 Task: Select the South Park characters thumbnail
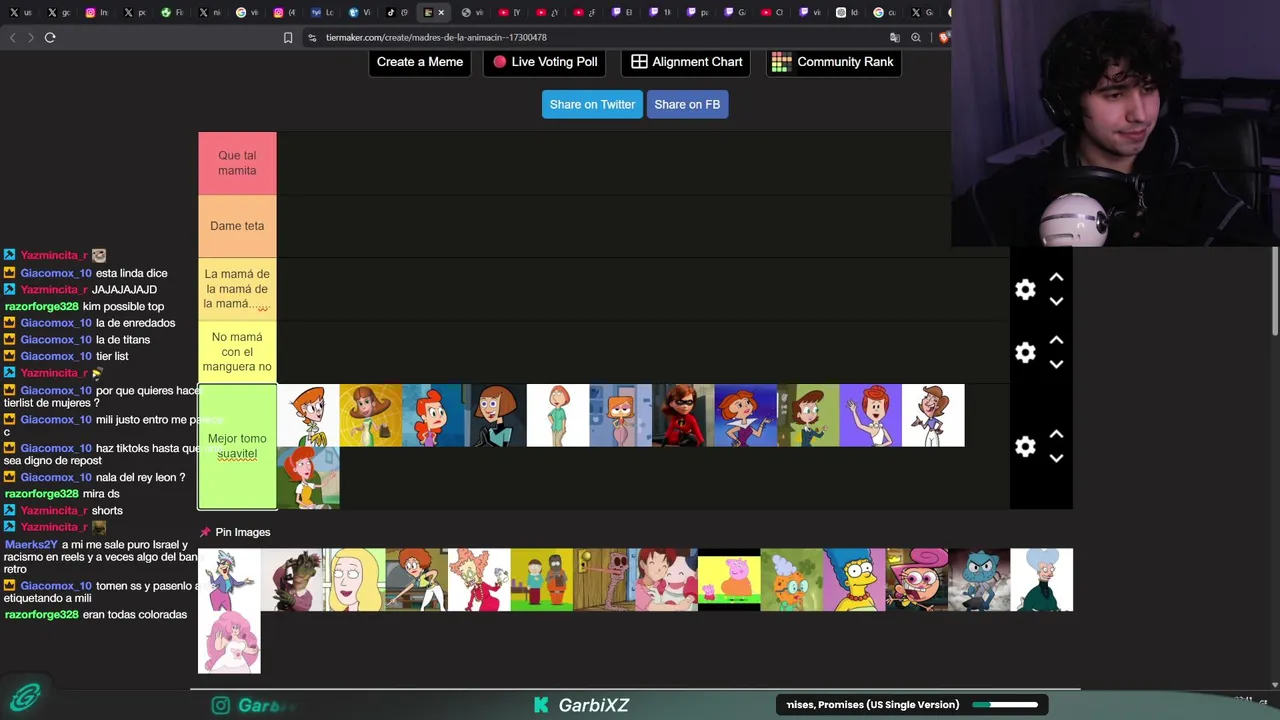pos(541,579)
